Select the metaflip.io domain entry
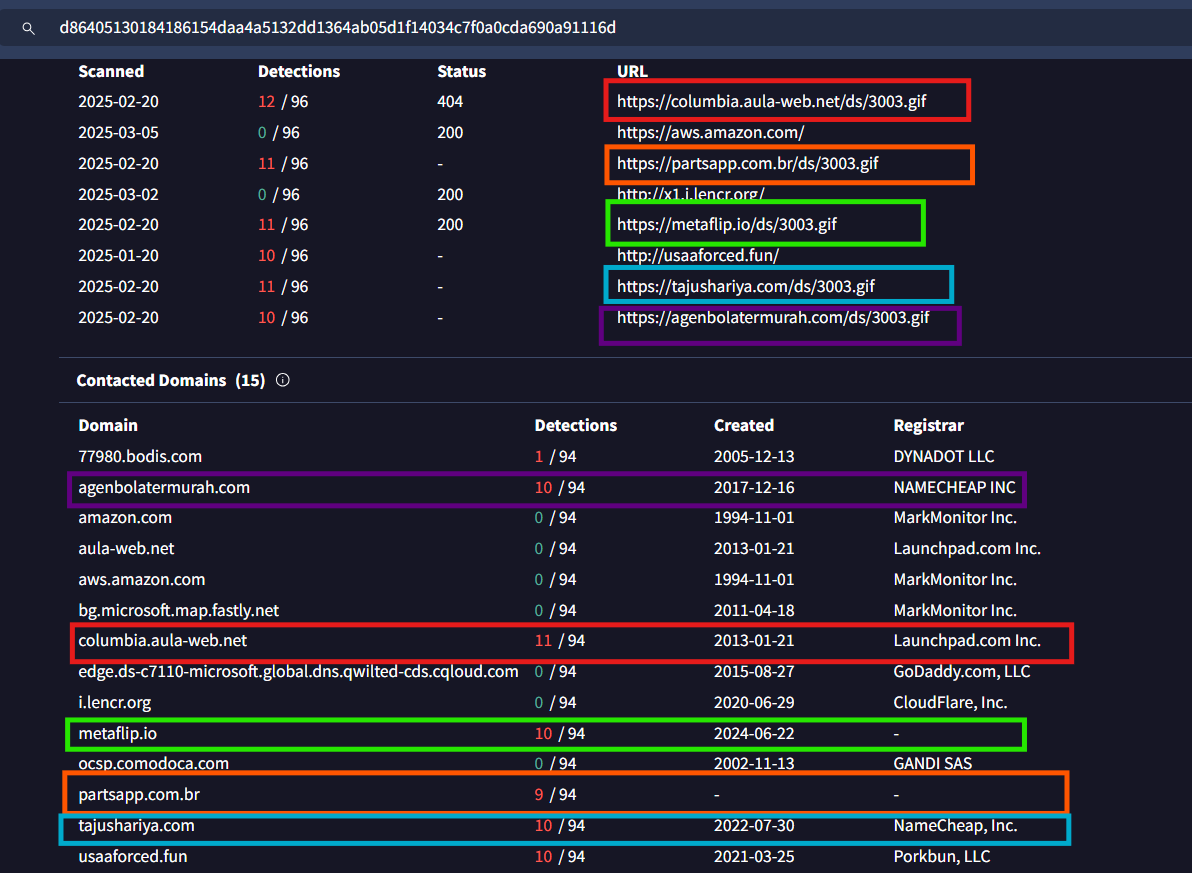The width and height of the screenshot is (1192, 873). coord(118,733)
